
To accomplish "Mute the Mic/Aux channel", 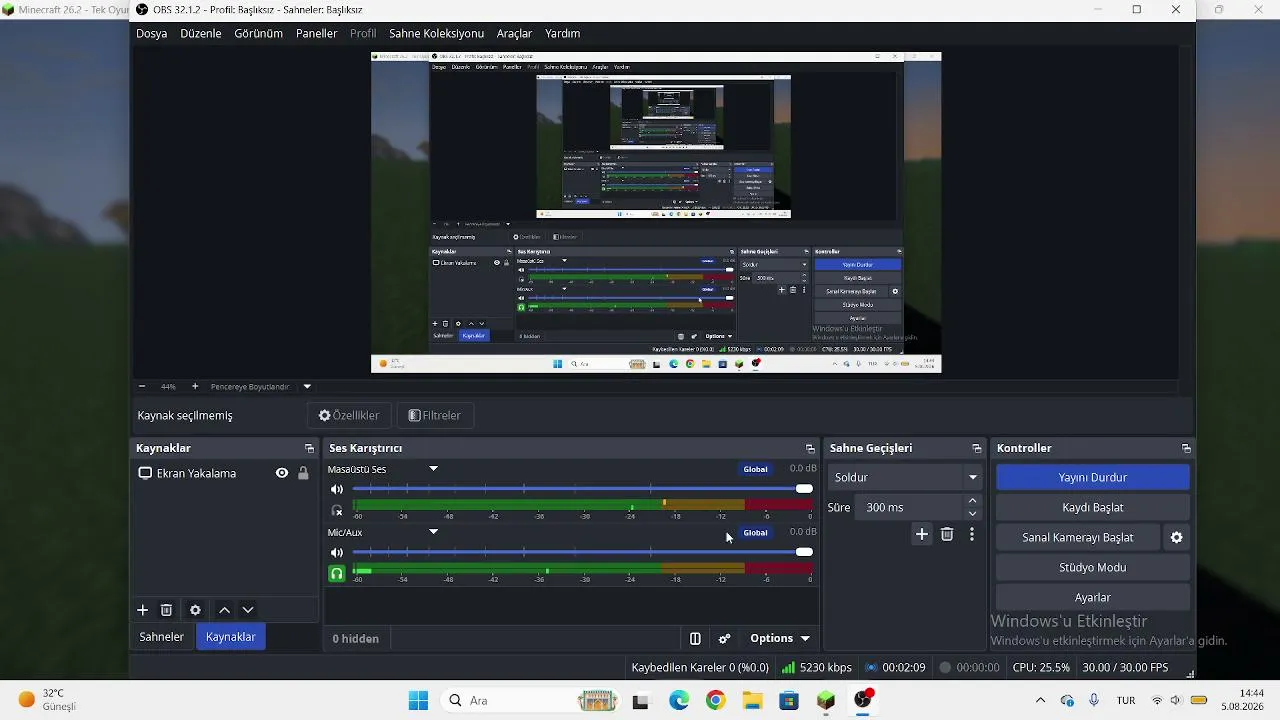I will [337, 552].
